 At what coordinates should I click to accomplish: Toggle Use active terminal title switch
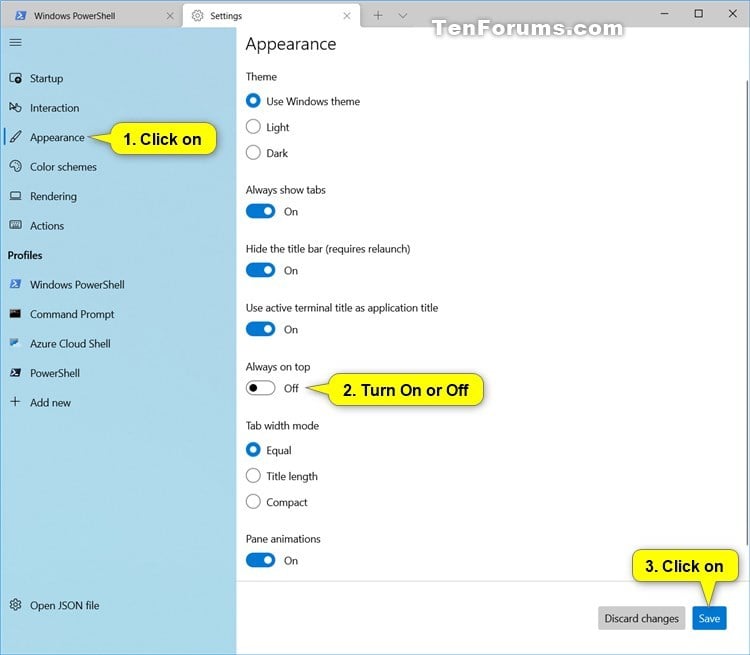(x=261, y=329)
